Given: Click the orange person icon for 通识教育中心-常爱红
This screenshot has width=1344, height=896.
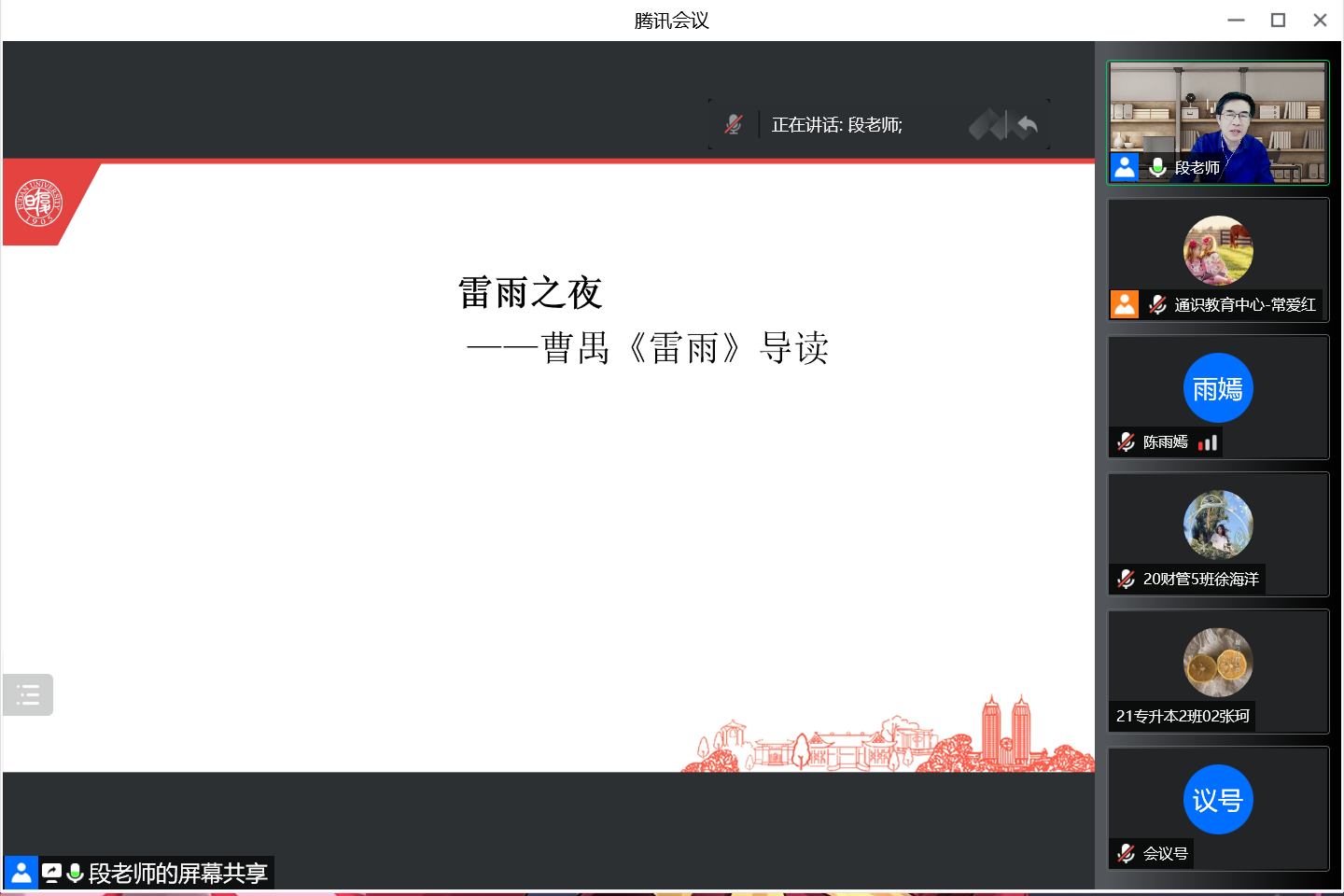Looking at the screenshot, I should [x=1125, y=304].
